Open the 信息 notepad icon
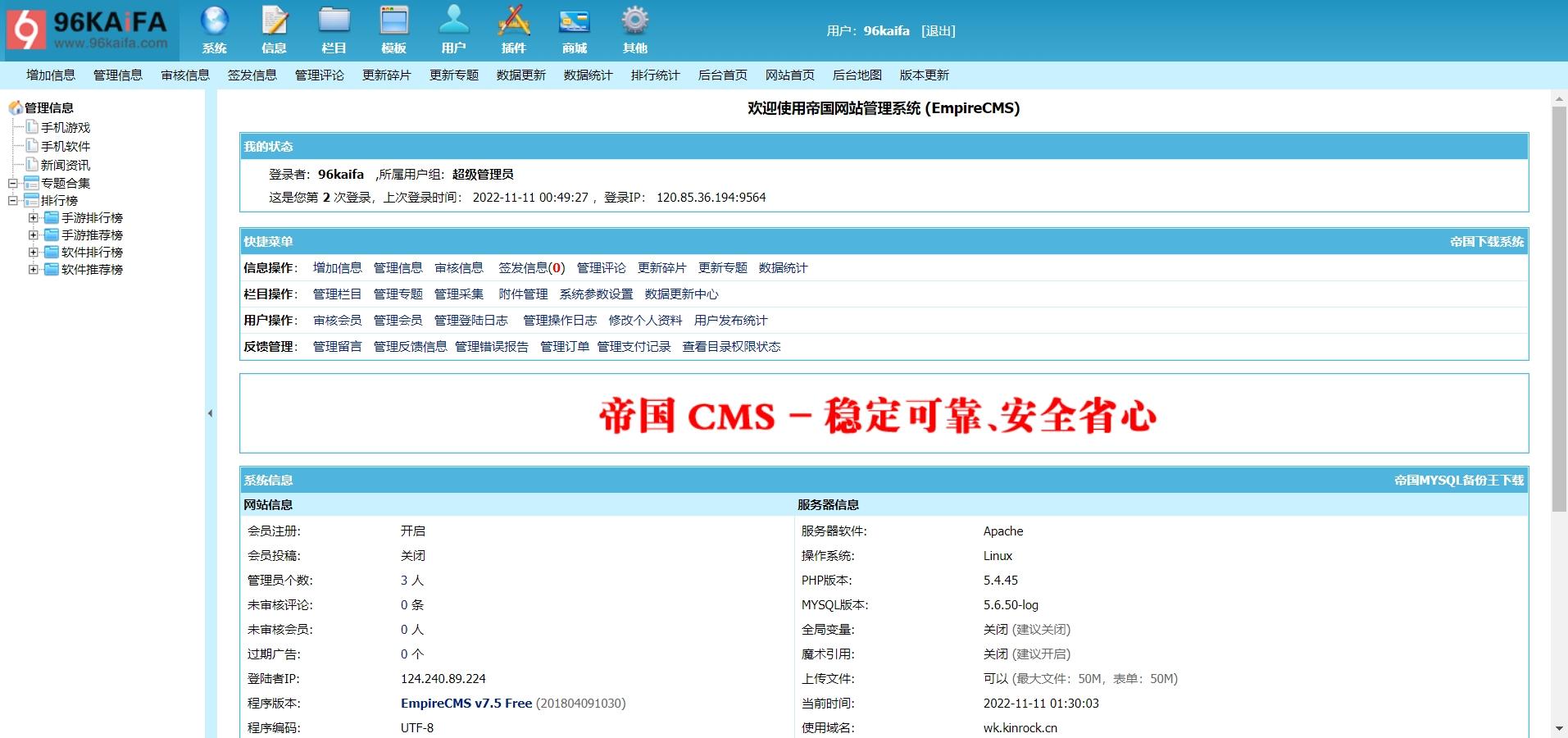The width and height of the screenshot is (1568, 738). [274, 20]
